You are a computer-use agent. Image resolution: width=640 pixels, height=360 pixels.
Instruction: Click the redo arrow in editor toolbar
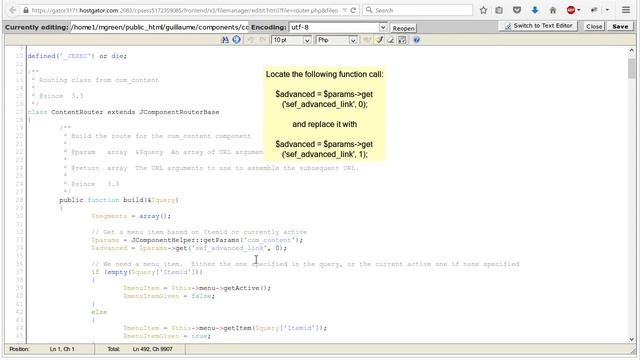pyautogui.click(x=262, y=40)
